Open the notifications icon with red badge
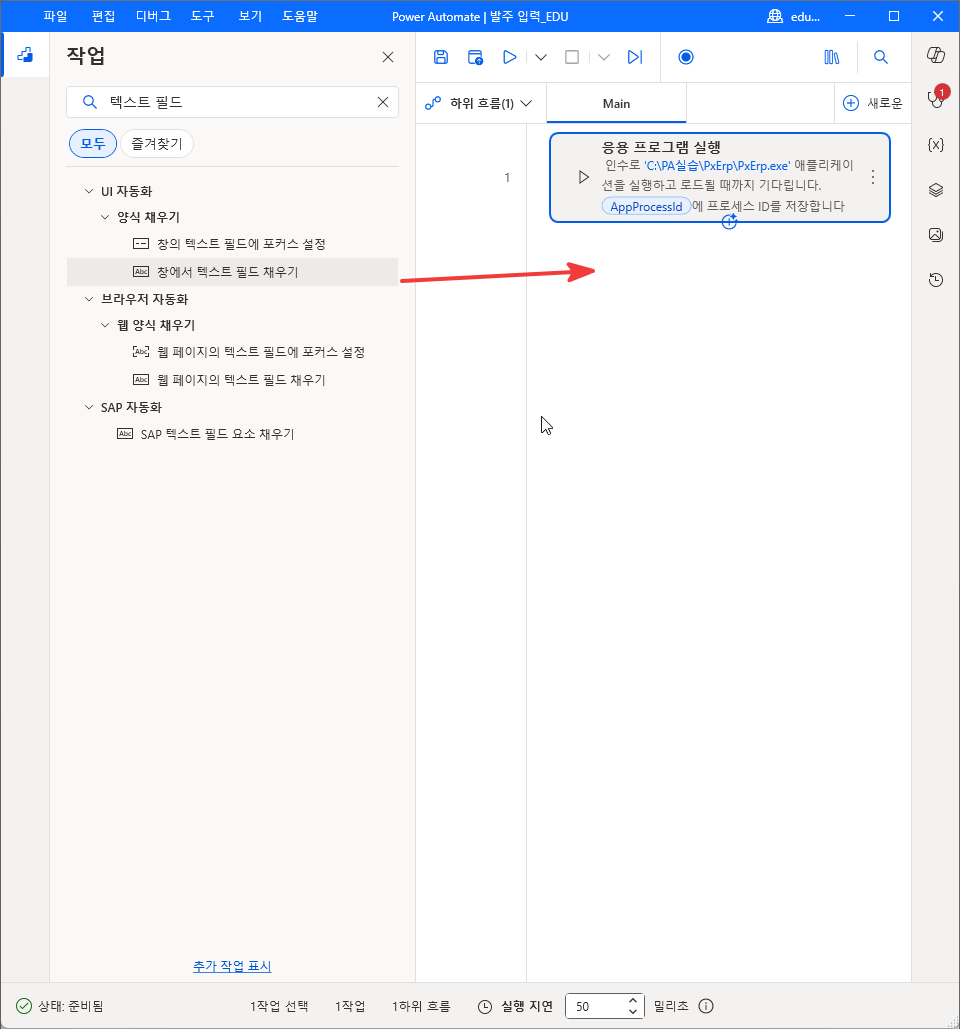Viewport: 960px width, 1029px height. point(936,98)
